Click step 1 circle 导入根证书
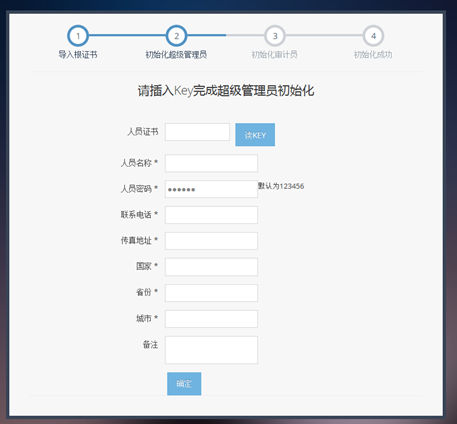 (x=78, y=36)
